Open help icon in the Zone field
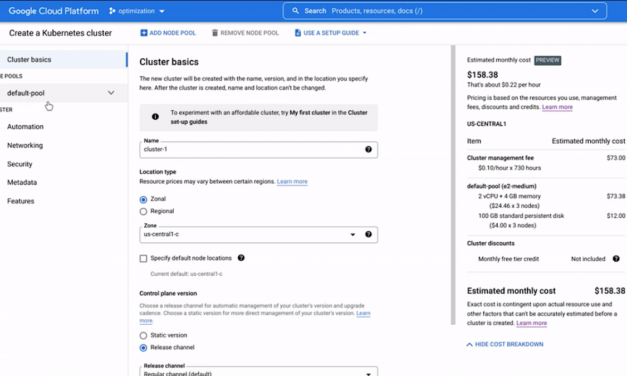 click(368, 234)
